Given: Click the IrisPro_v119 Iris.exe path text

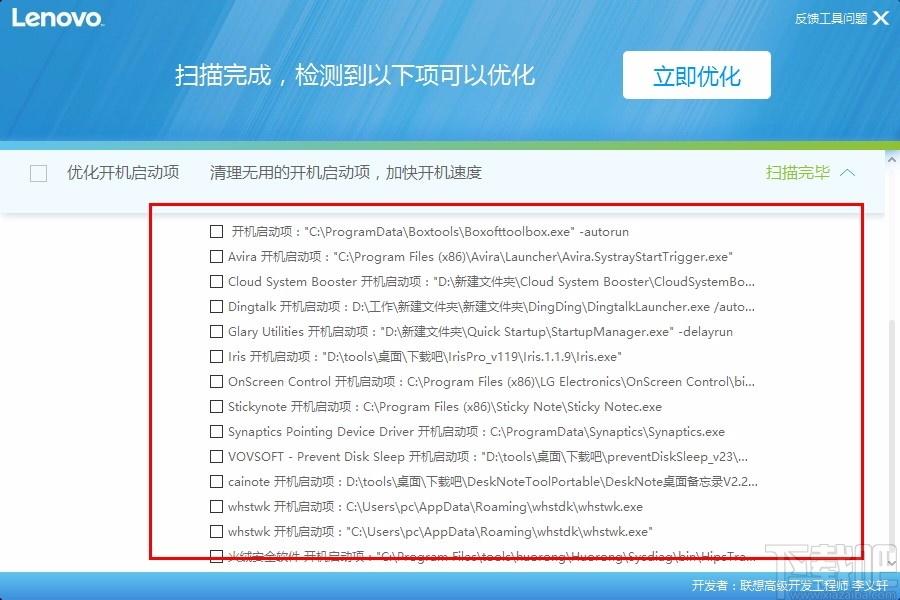Looking at the screenshot, I should point(472,357).
